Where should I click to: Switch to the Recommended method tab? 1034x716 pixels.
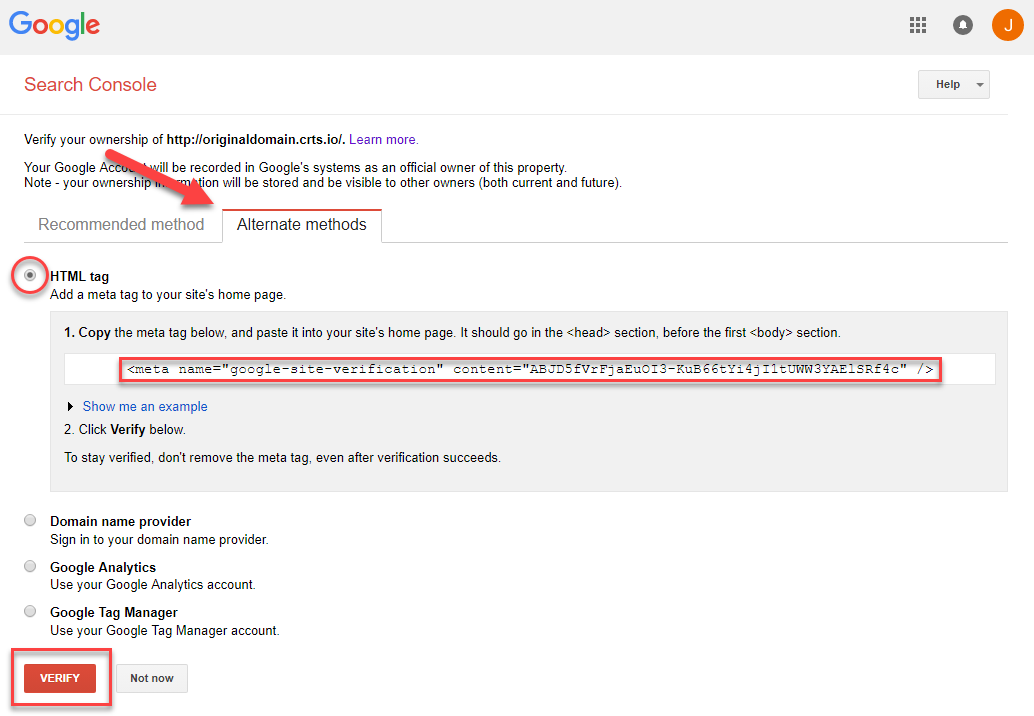coord(121,225)
